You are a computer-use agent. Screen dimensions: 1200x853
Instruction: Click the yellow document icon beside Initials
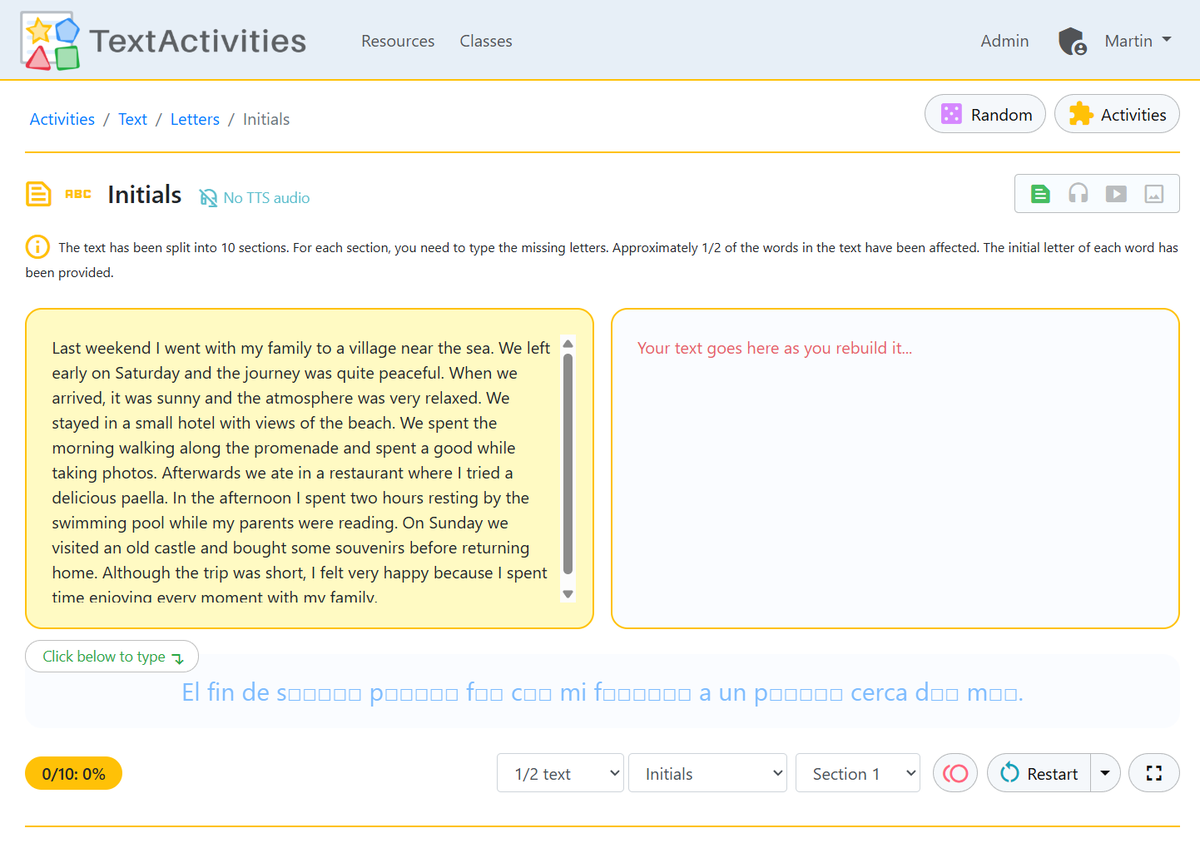coord(38,194)
